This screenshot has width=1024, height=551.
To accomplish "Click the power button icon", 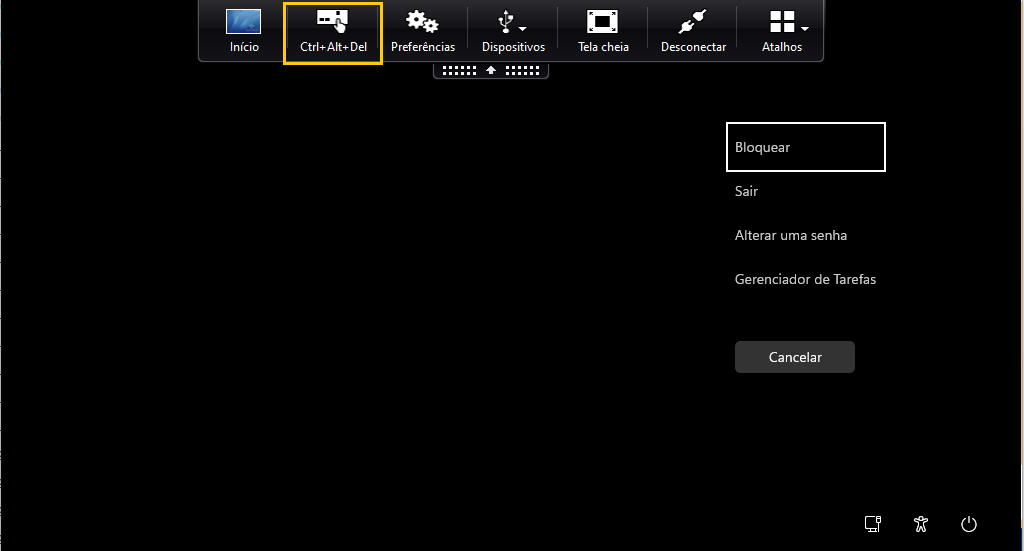I will tap(968, 524).
